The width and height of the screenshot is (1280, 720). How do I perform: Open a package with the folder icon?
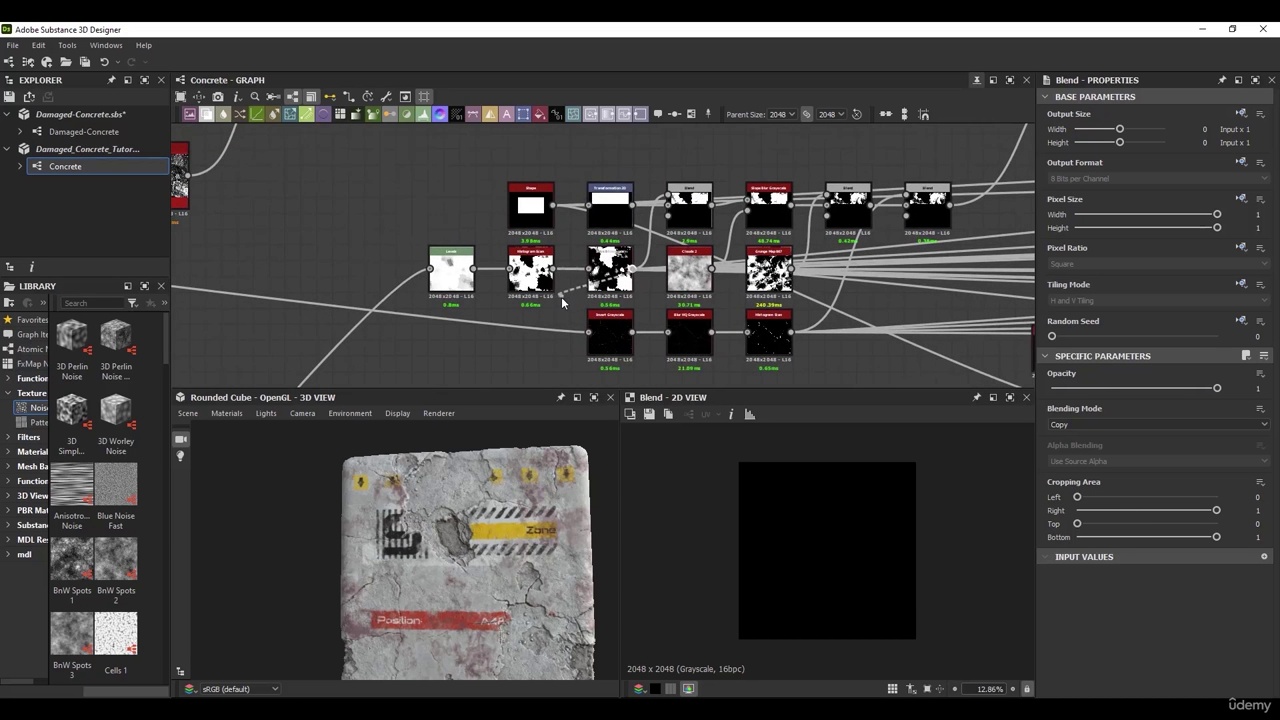pyautogui.click(x=65, y=62)
